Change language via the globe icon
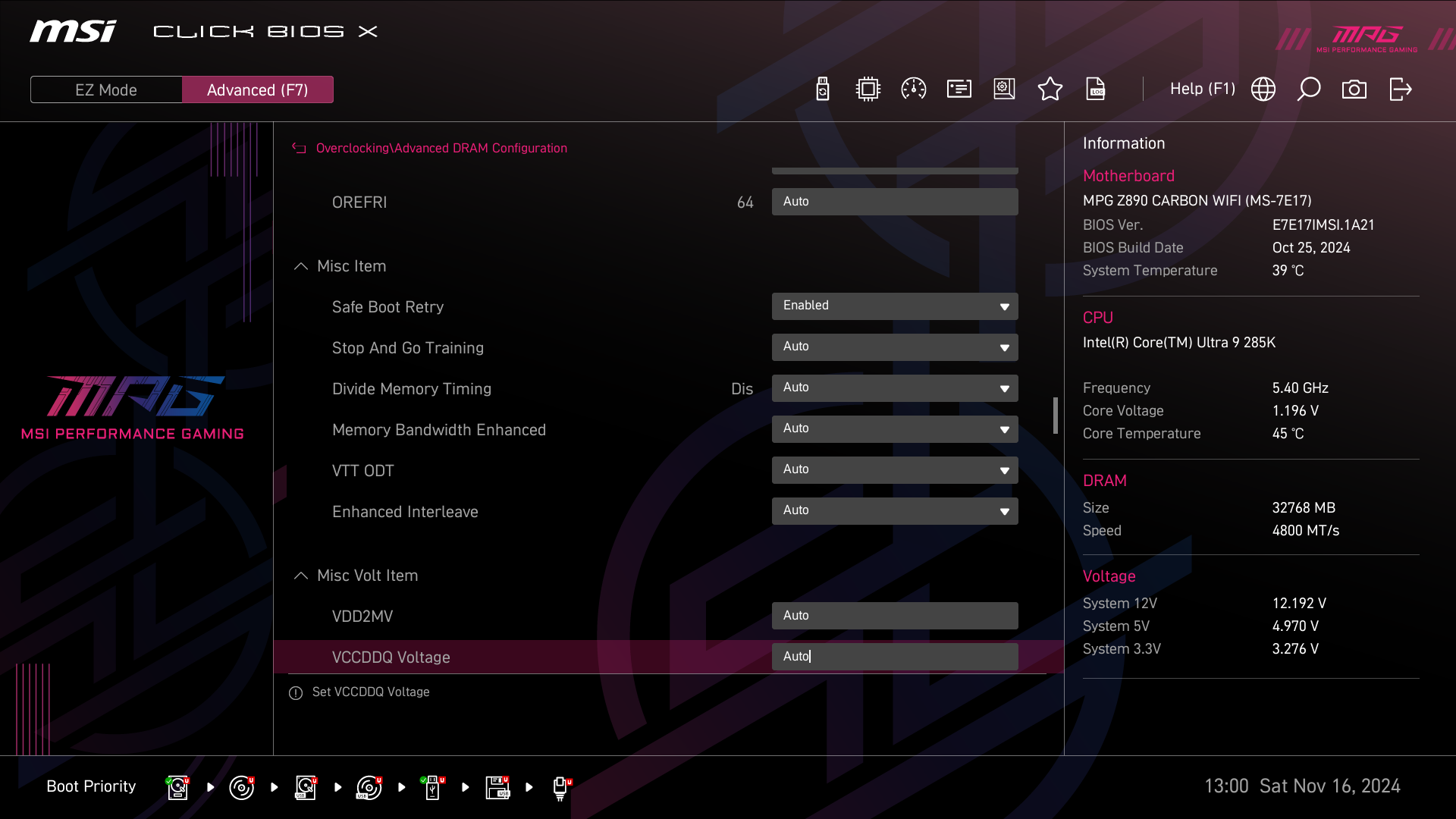This screenshot has width=1456, height=819. point(1263,89)
